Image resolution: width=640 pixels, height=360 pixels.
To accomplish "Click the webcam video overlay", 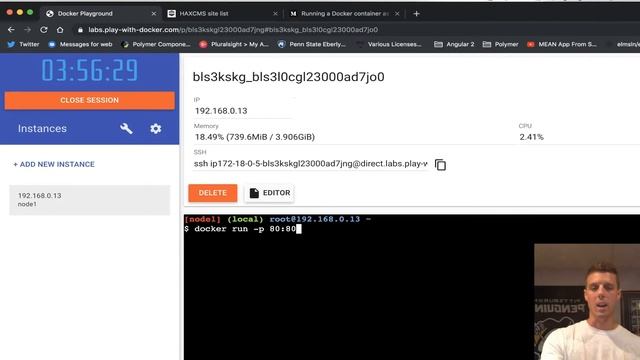I will point(587,302).
